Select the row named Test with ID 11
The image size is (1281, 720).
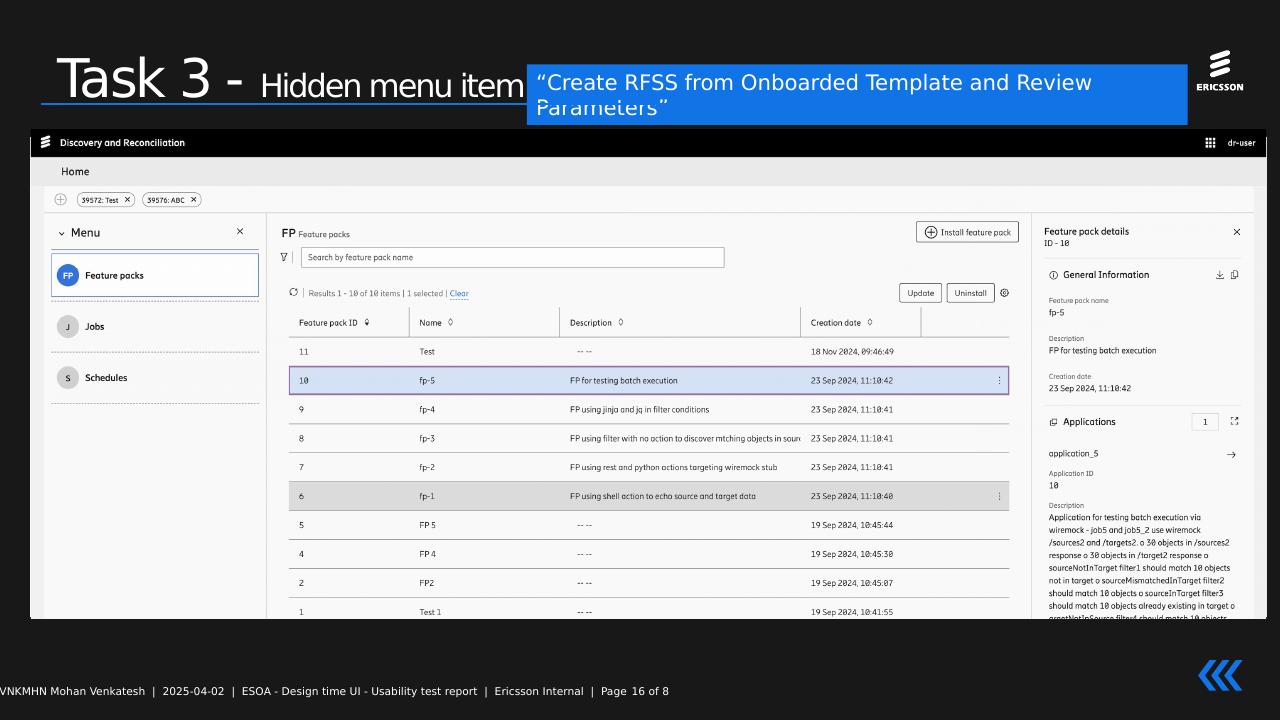click(649, 352)
